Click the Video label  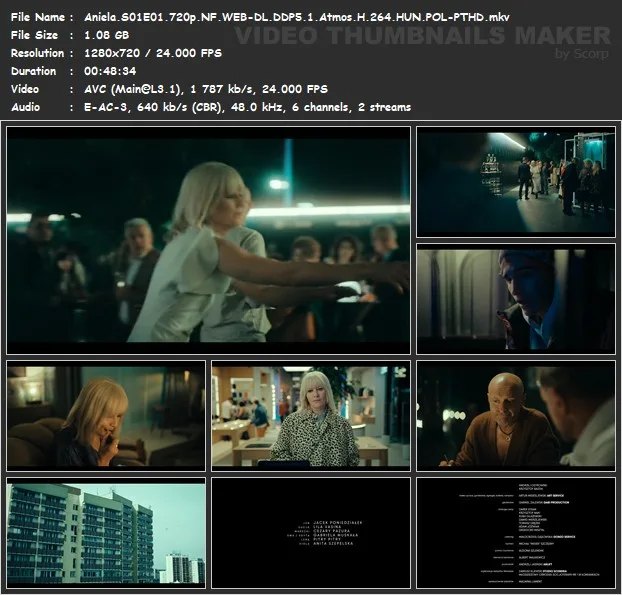[x=25, y=89]
